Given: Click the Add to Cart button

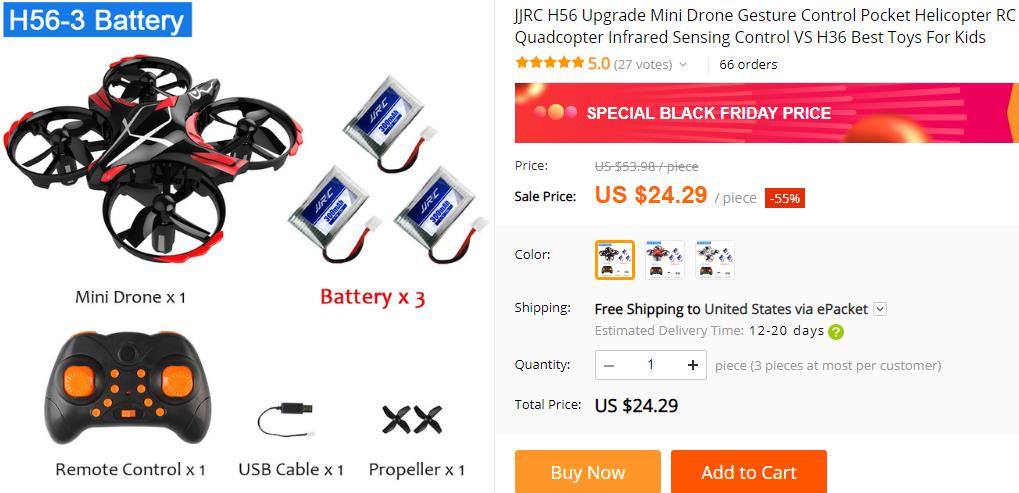Looking at the screenshot, I should pyautogui.click(x=749, y=472).
